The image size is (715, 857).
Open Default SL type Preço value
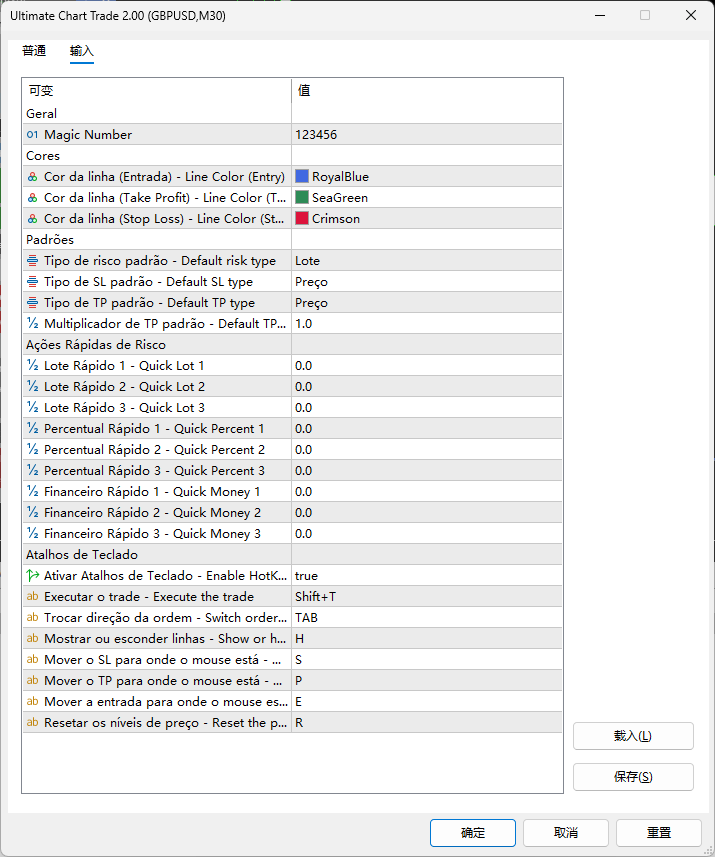(426, 281)
